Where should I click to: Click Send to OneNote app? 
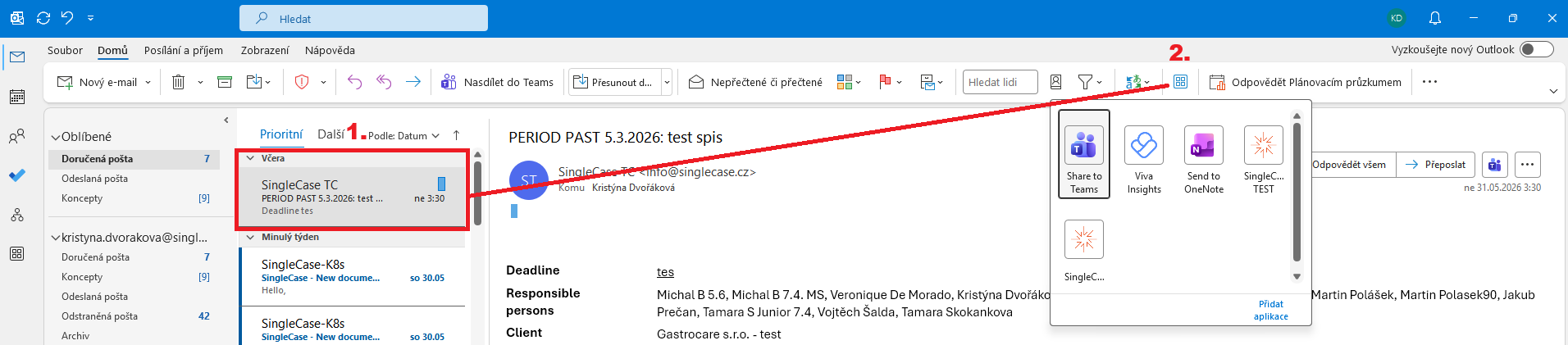point(1203,160)
